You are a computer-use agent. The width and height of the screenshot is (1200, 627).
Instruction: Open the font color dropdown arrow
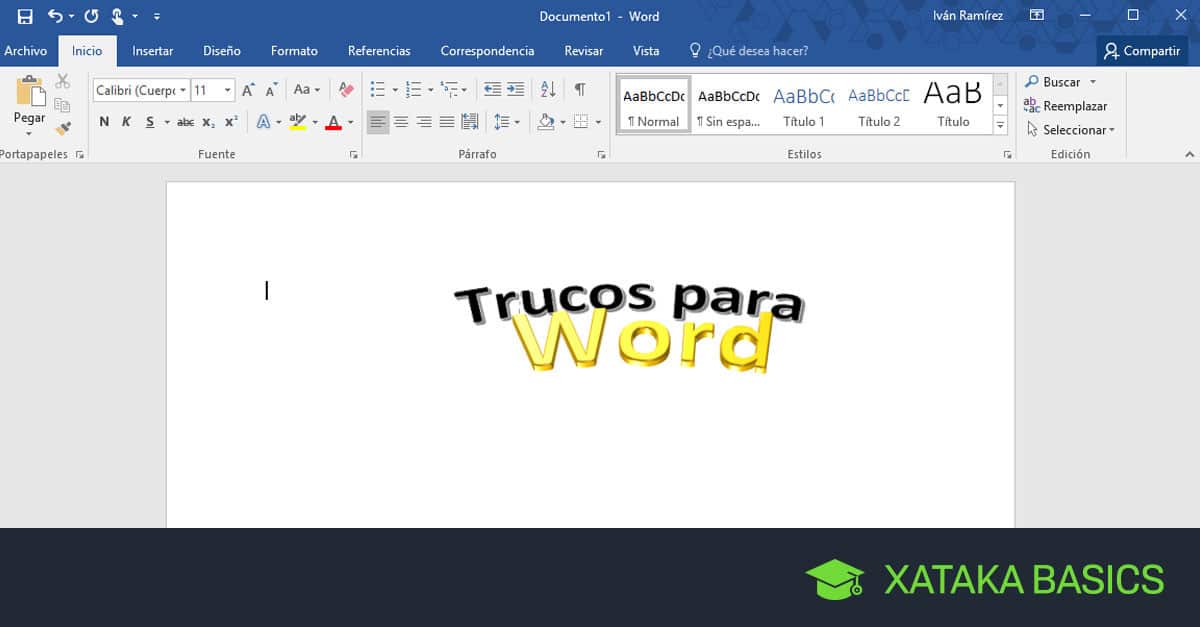(349, 123)
